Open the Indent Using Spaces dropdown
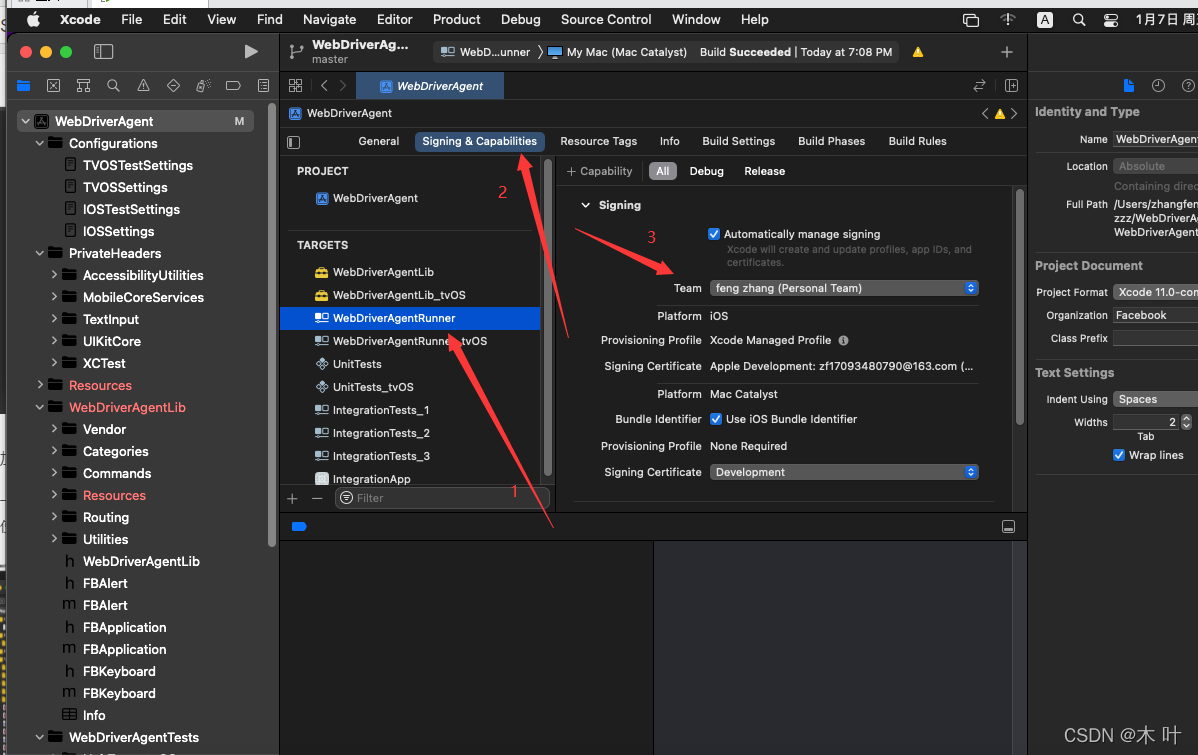The width and height of the screenshot is (1198, 755). tap(1154, 399)
